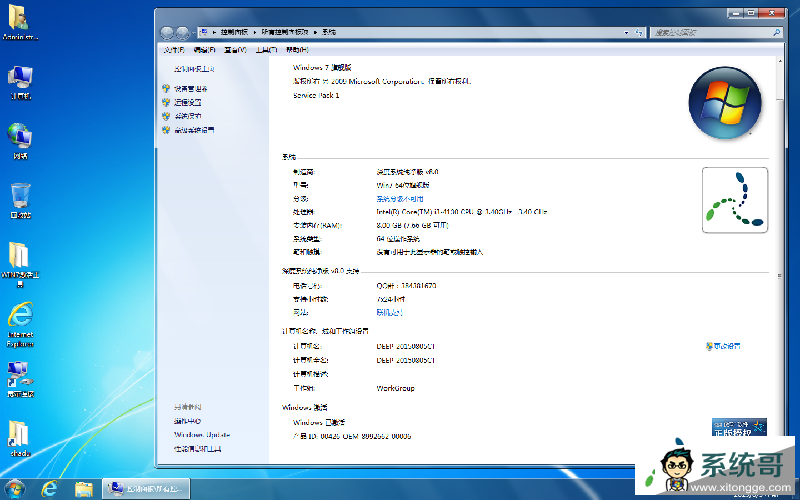Refresh the address bar view
This screenshot has height=500, width=800.
click(639, 32)
